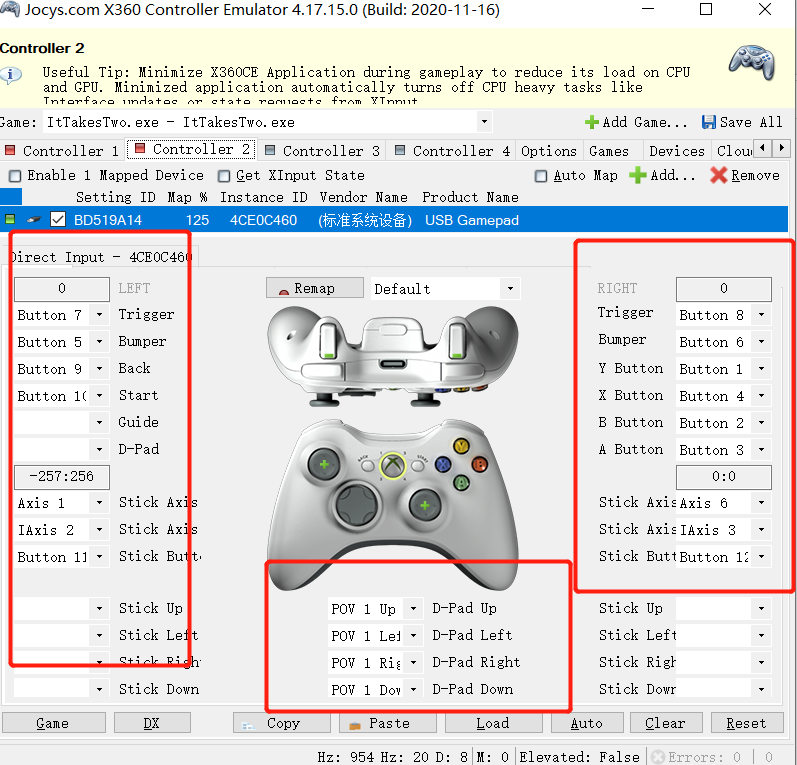Expand Right Trigger Button 8 dropdown
The width and height of the screenshot is (797, 765).
coord(761,315)
